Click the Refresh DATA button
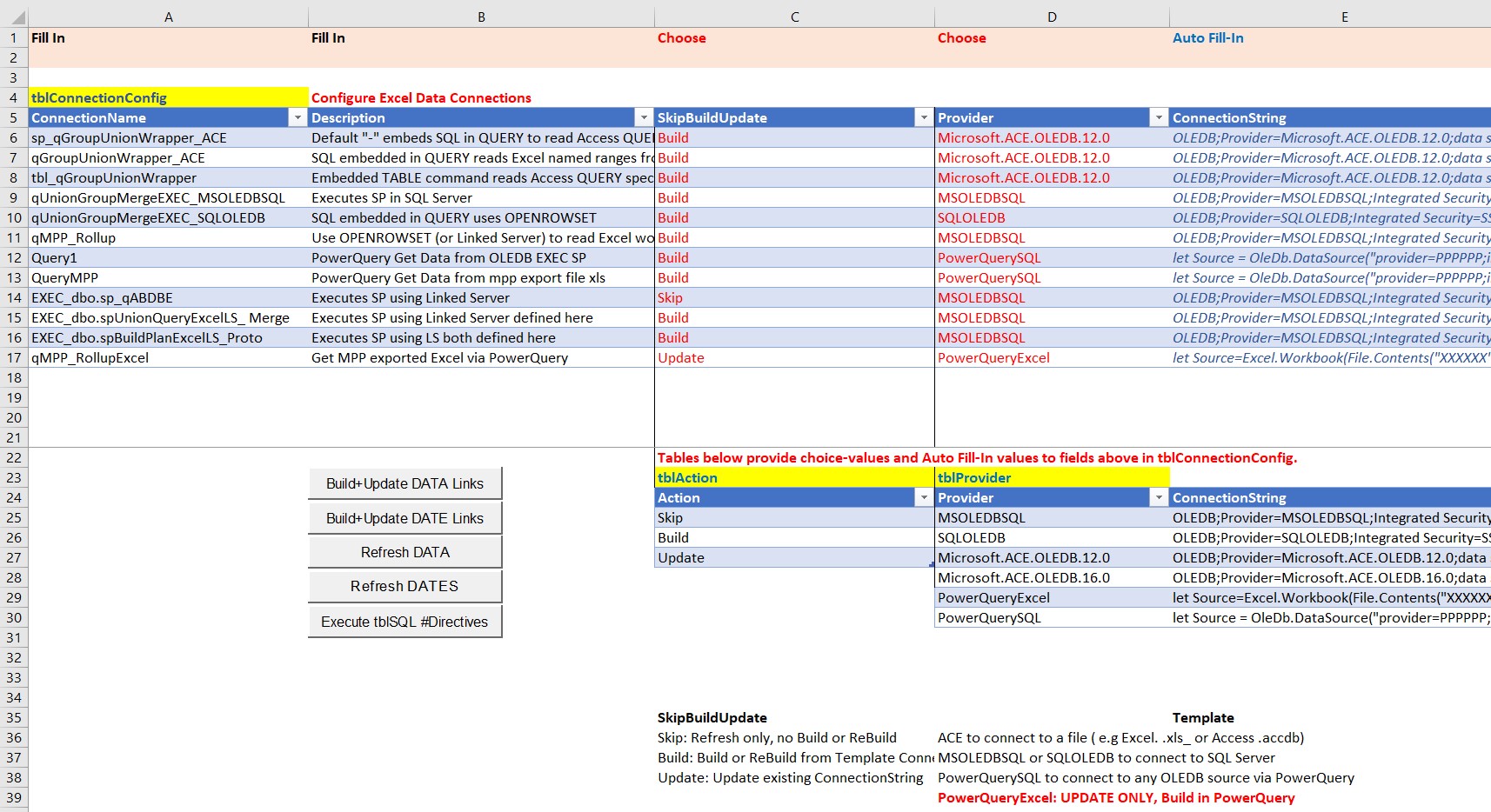 [x=405, y=552]
